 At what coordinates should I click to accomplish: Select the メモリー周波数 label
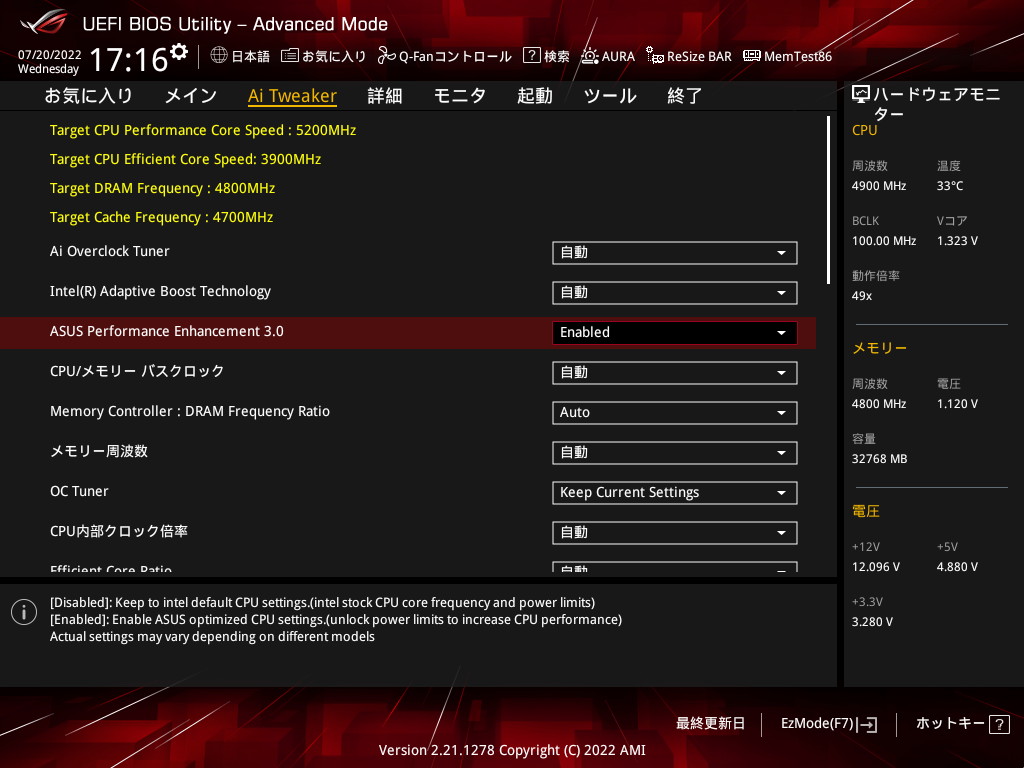[x=99, y=451]
